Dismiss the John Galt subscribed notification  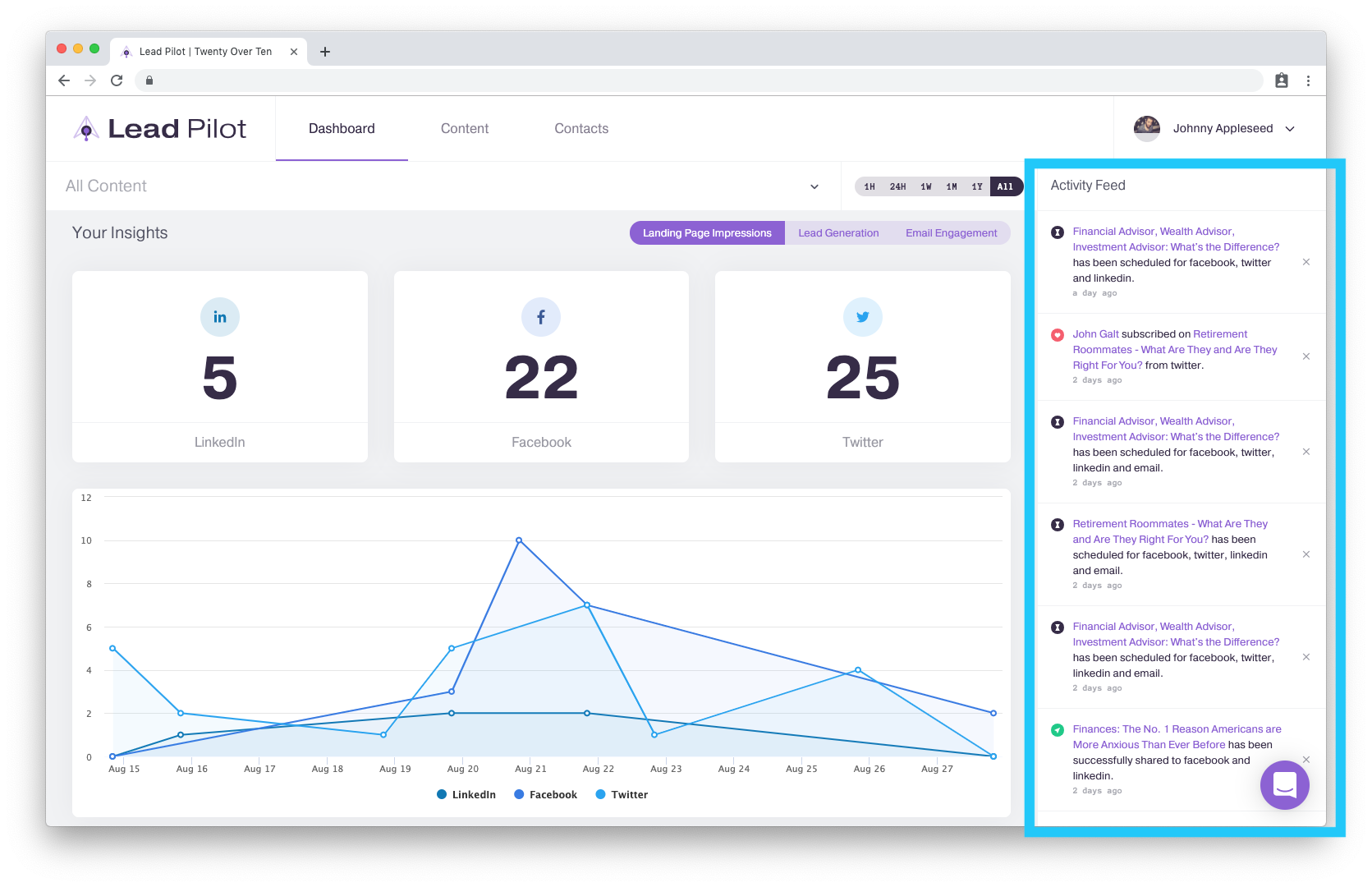coord(1306,356)
